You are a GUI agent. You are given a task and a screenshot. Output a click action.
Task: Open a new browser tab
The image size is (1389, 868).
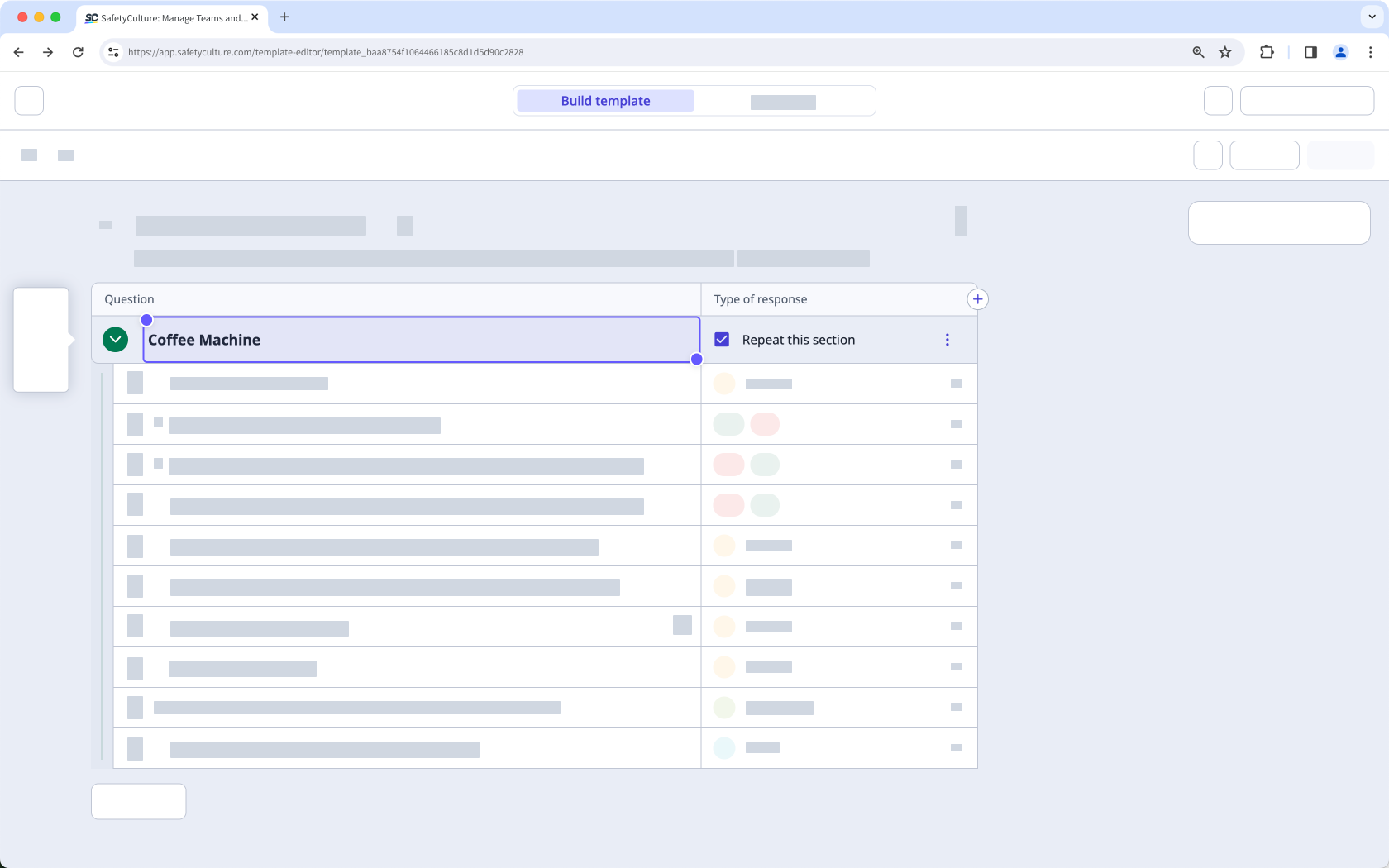click(x=284, y=17)
